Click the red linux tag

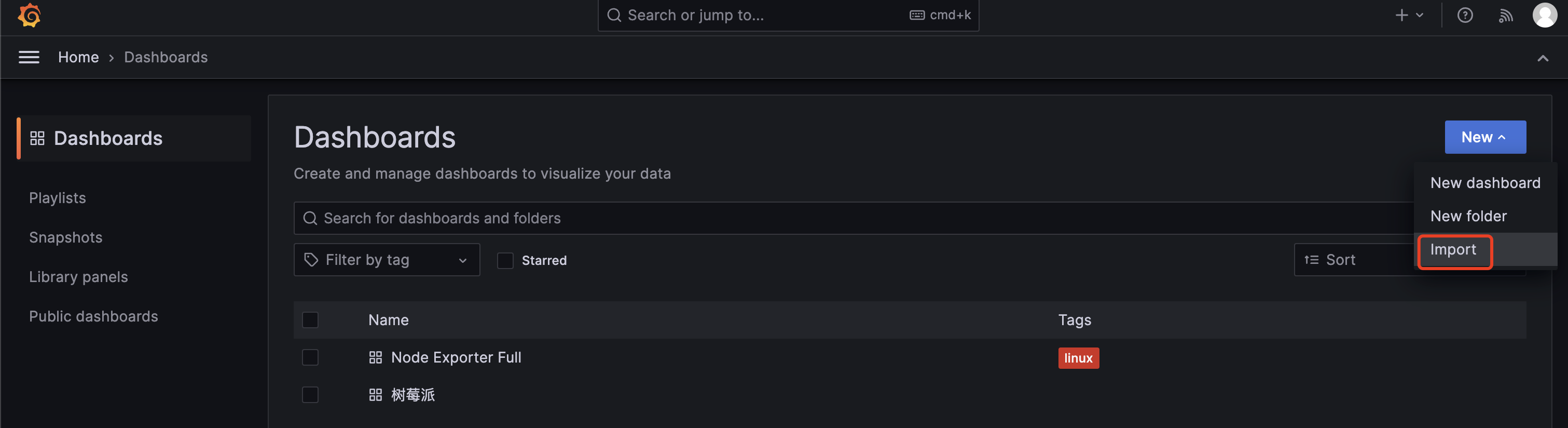(x=1078, y=358)
